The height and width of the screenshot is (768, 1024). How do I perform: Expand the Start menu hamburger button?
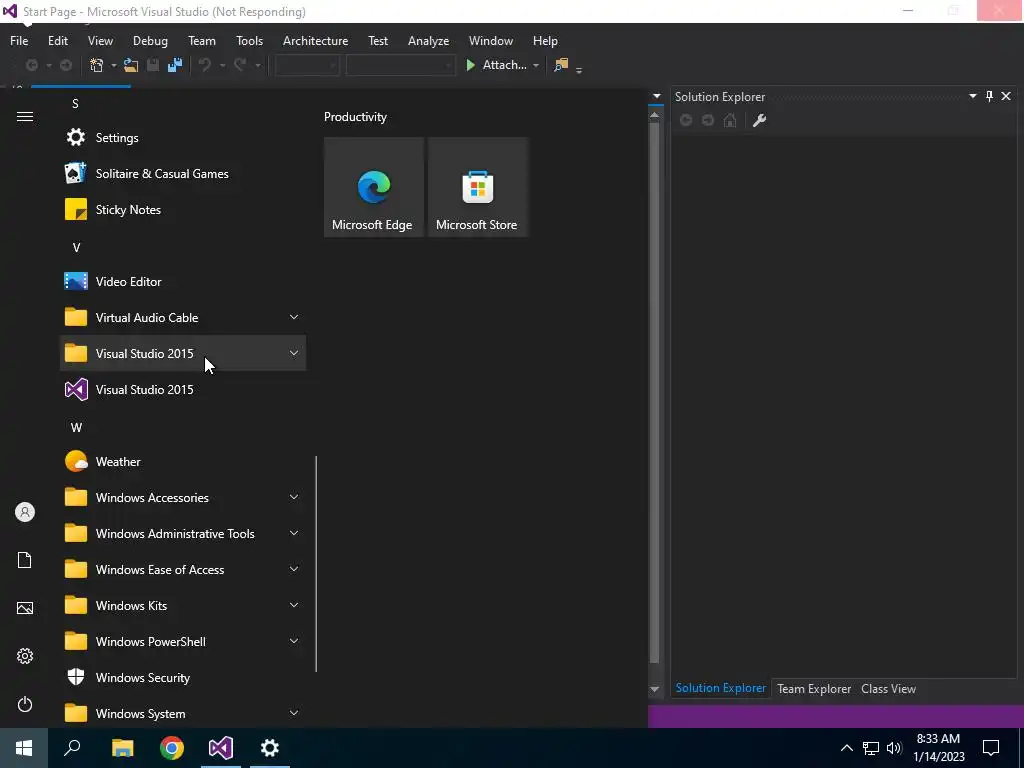pos(25,116)
